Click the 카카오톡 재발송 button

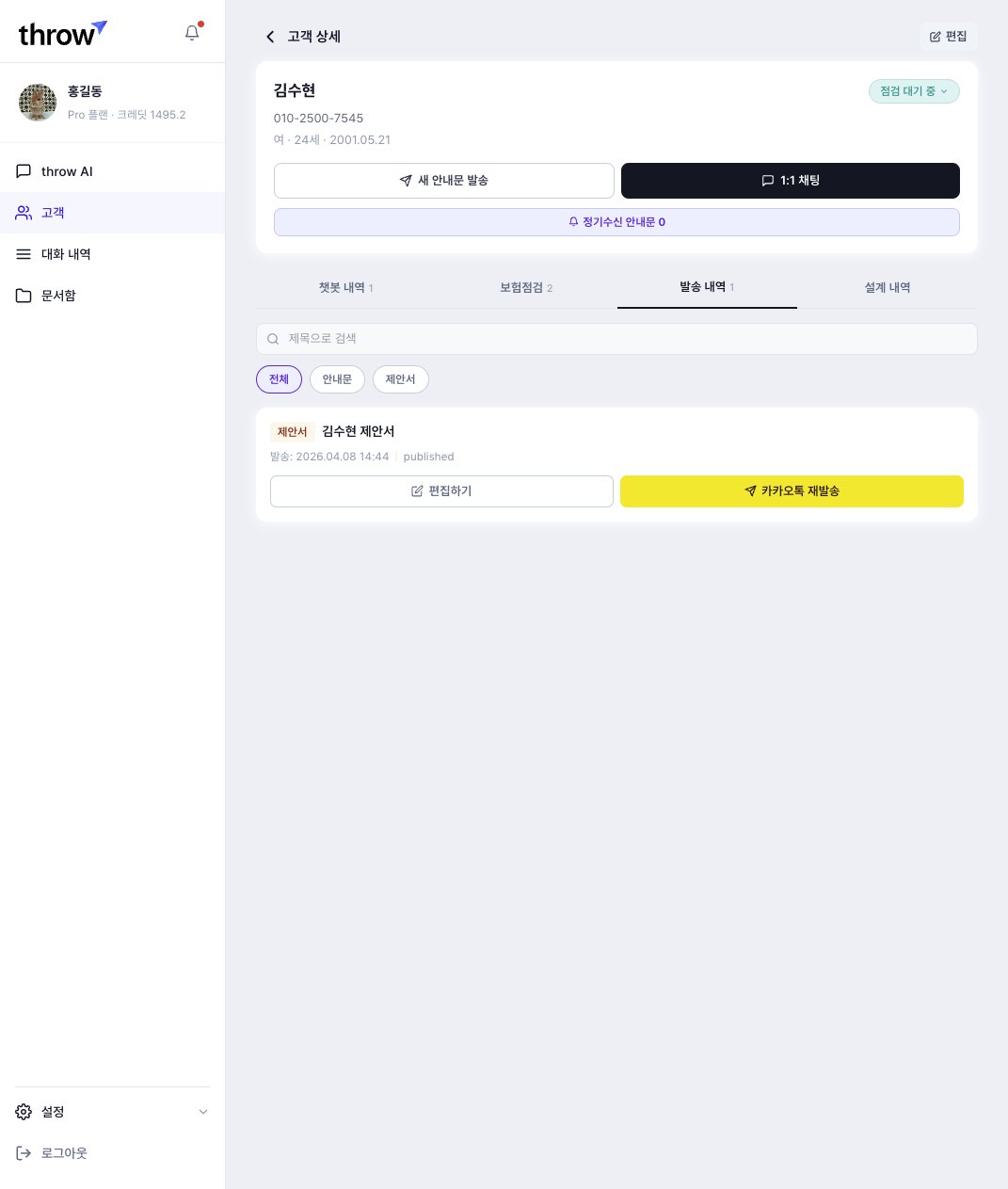pyautogui.click(x=792, y=491)
